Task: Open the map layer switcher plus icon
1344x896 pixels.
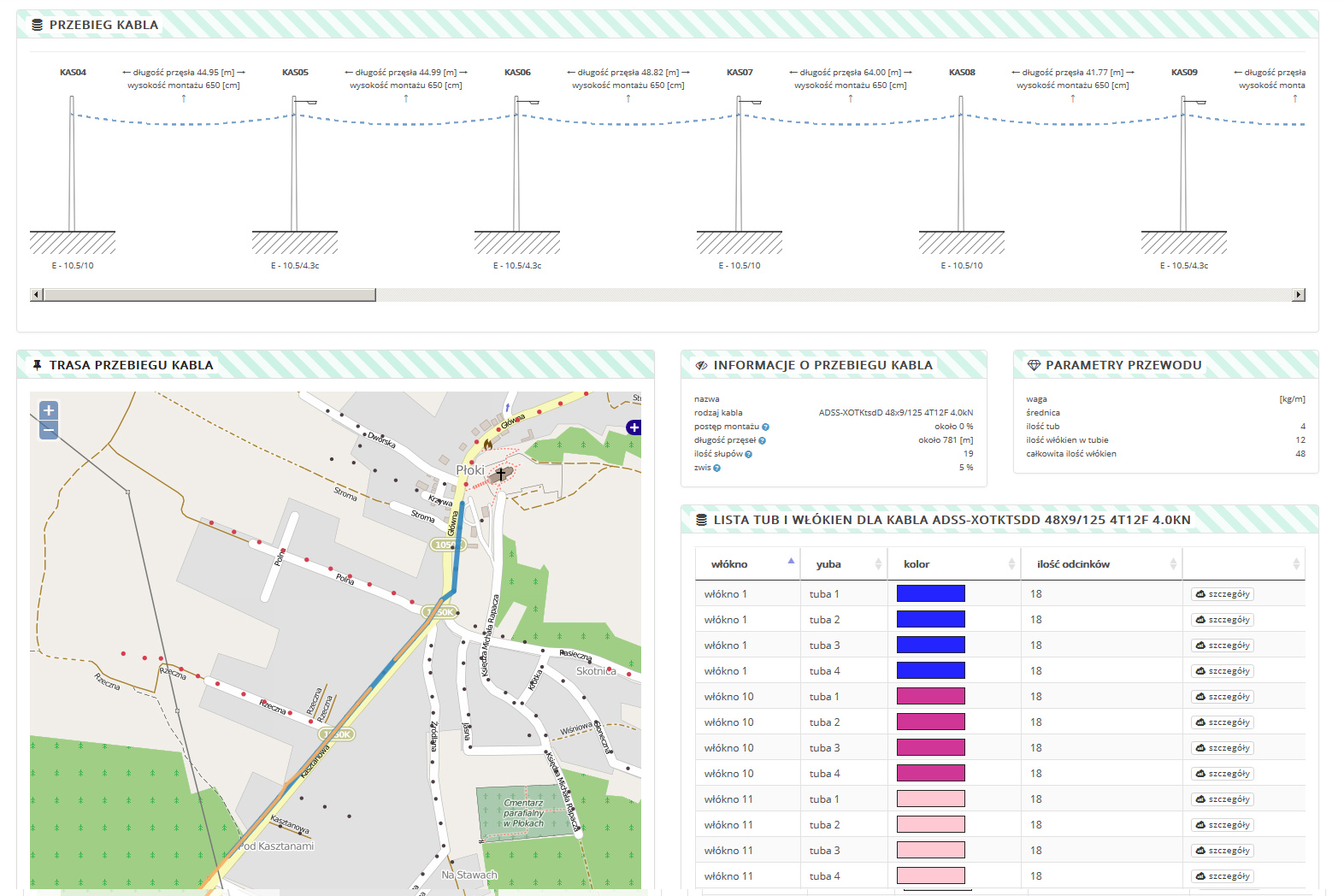Action: (x=634, y=427)
